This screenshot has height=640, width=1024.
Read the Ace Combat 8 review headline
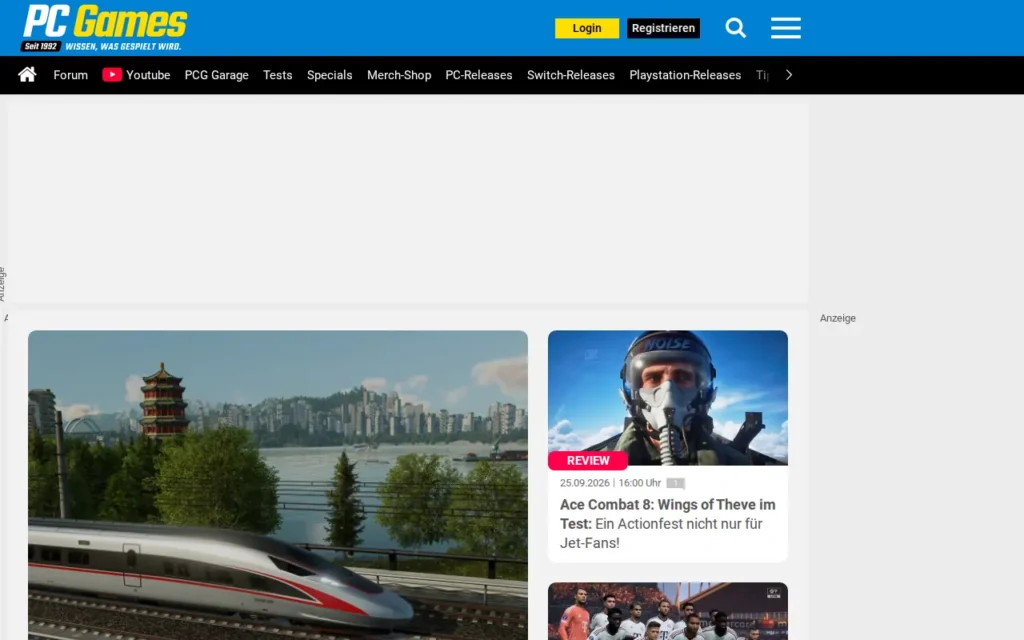[x=667, y=524]
